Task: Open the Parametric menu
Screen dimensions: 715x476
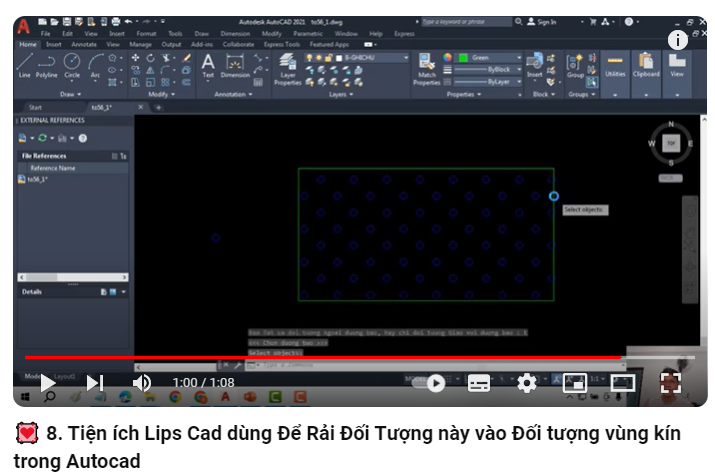Action: [x=308, y=34]
